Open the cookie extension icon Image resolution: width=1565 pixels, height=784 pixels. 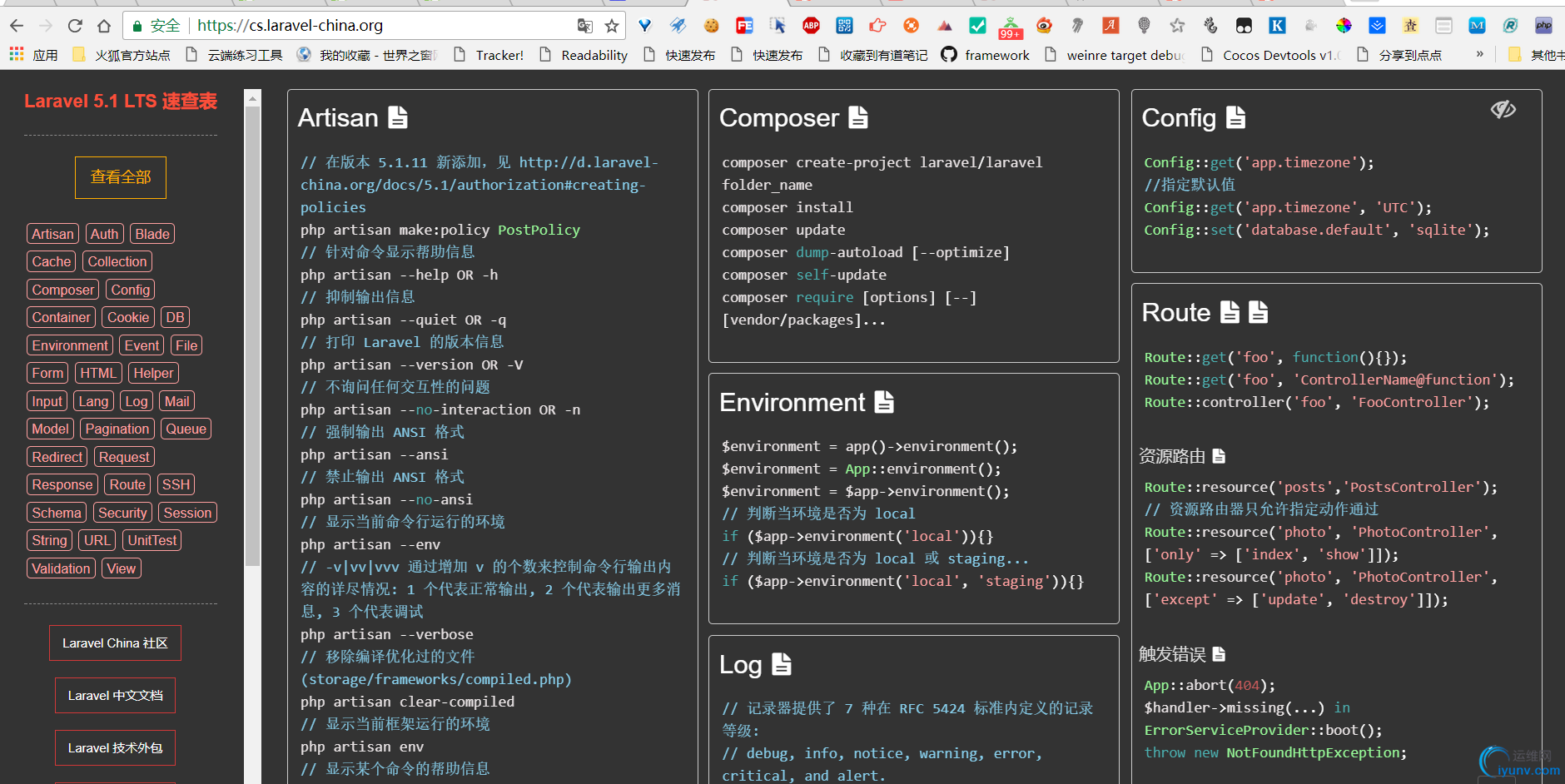[711, 26]
